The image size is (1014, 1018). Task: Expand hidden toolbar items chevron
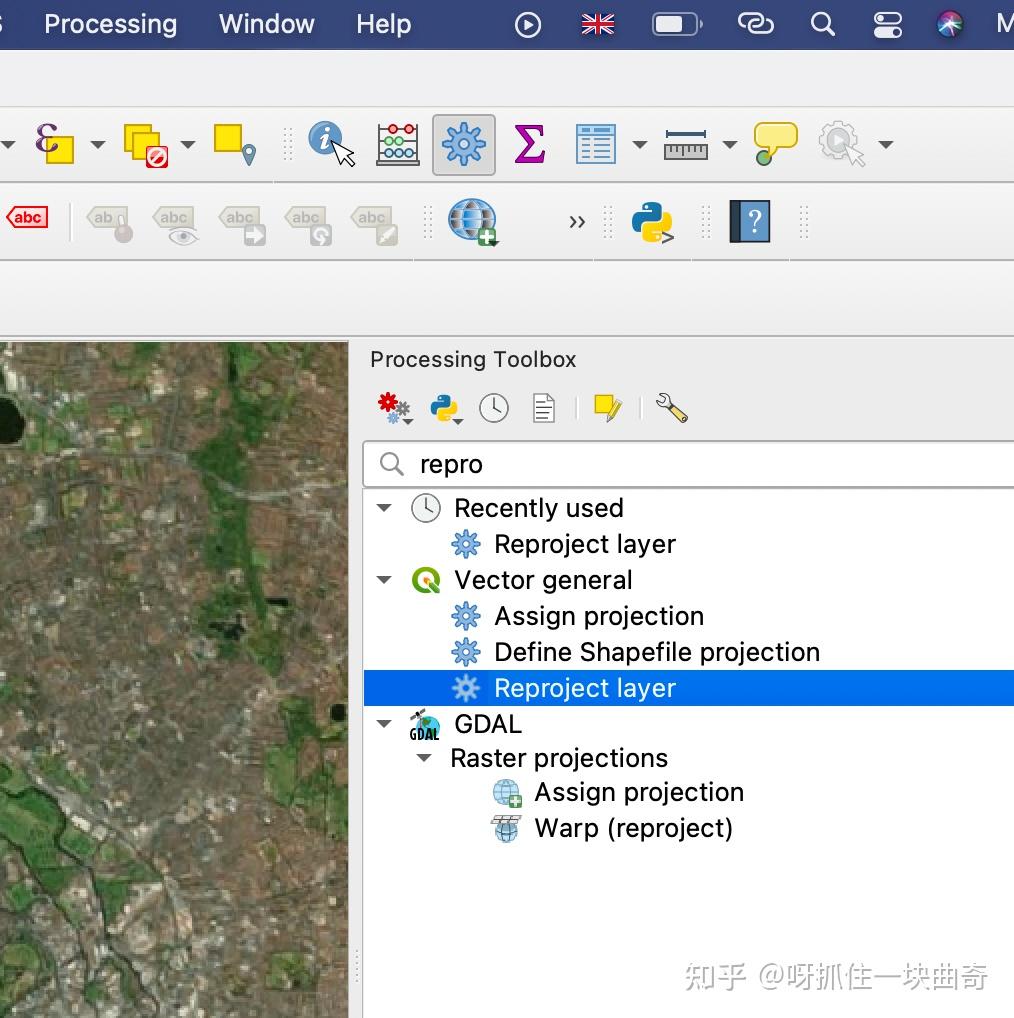(x=577, y=222)
